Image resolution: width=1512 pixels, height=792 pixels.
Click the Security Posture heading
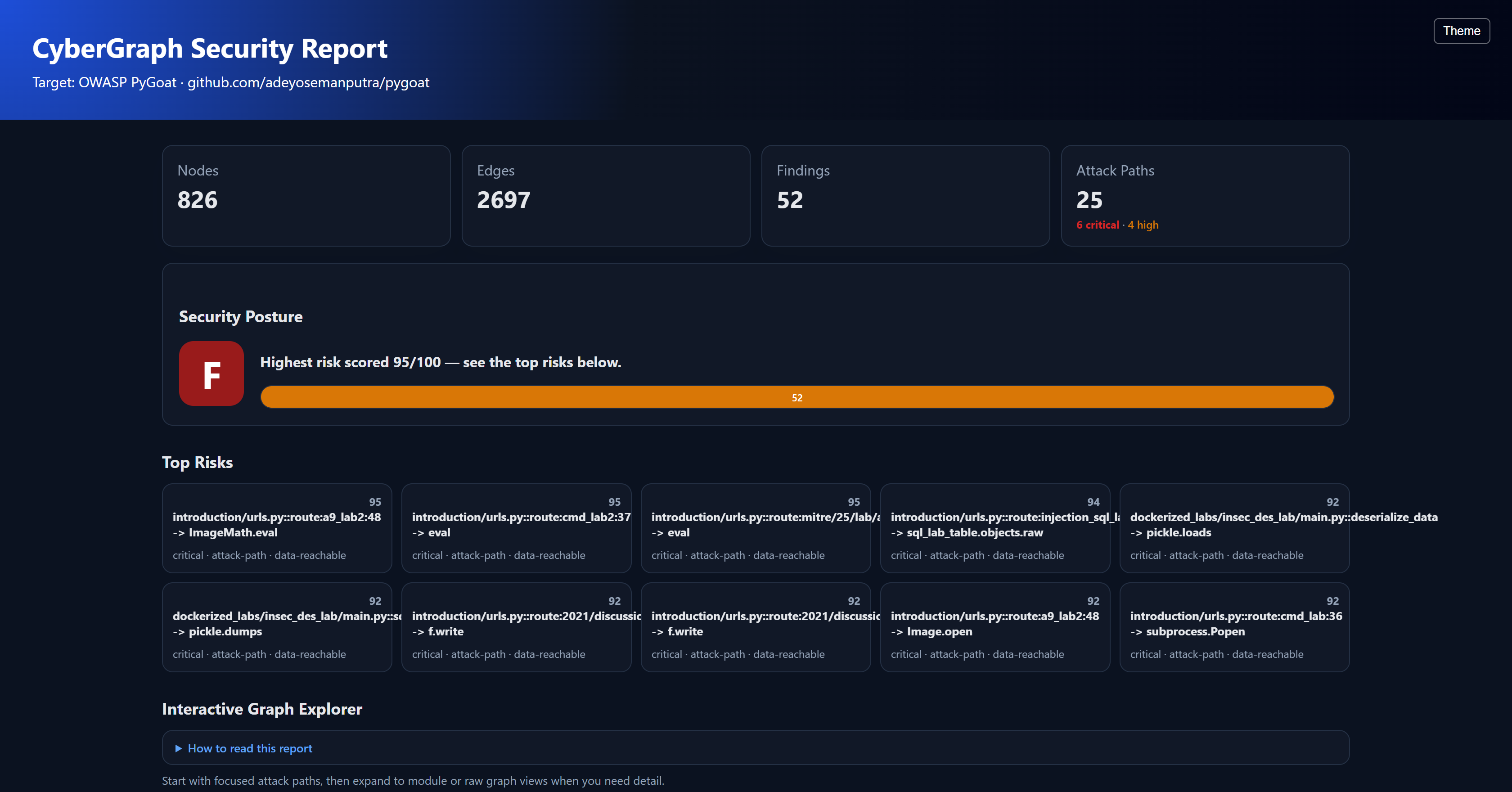[x=241, y=316]
